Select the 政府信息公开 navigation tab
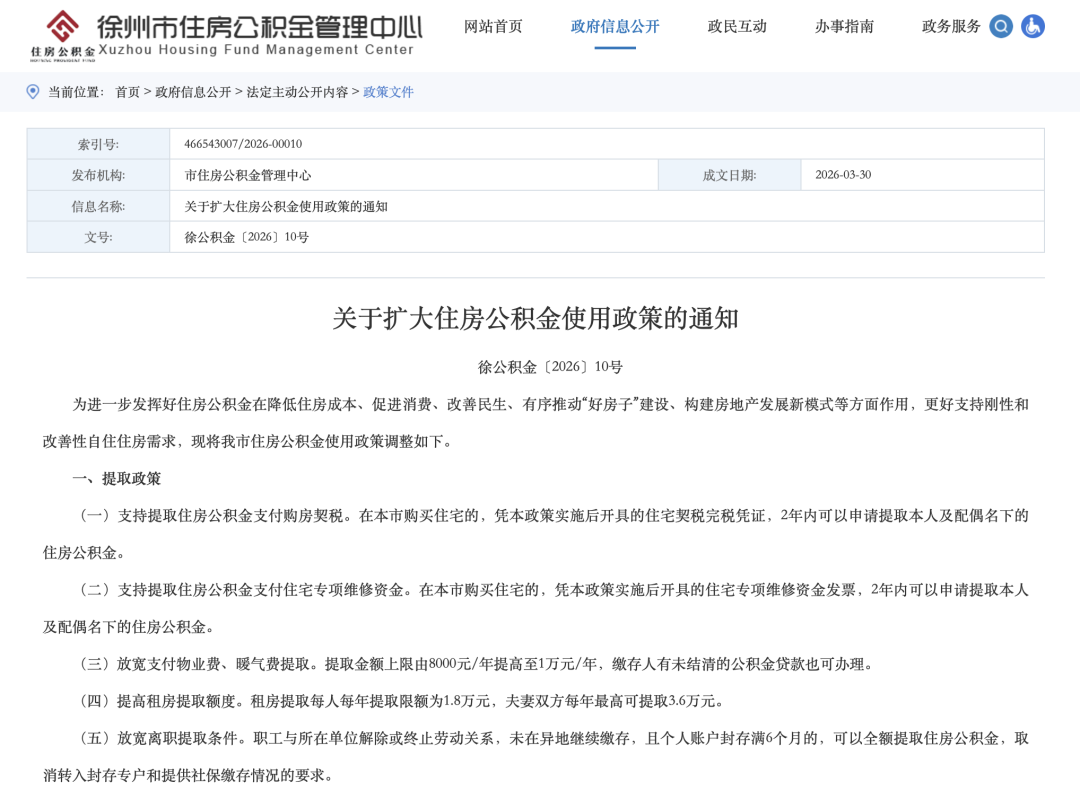 615,27
